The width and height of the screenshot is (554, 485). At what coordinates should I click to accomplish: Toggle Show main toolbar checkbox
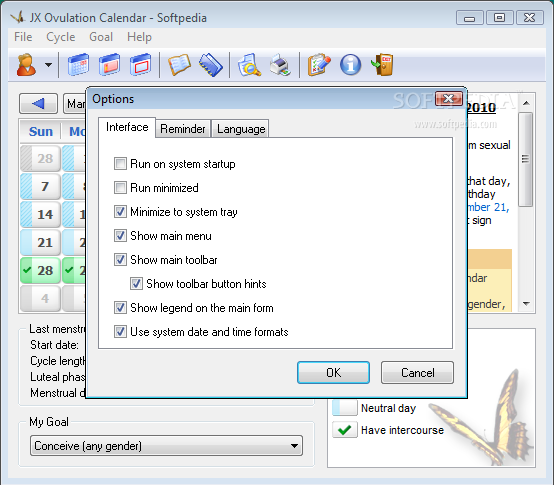120,260
